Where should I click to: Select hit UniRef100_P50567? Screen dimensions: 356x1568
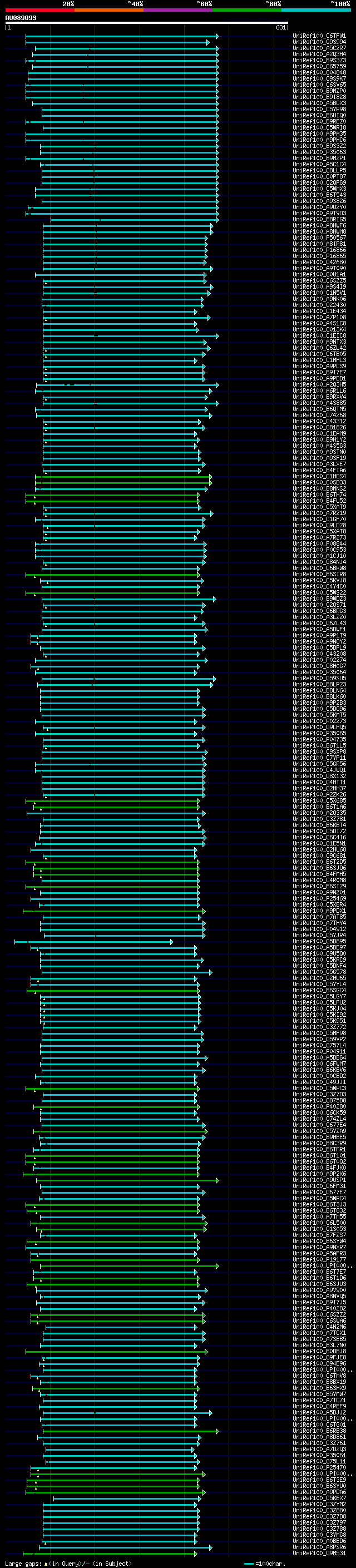tap(319, 238)
